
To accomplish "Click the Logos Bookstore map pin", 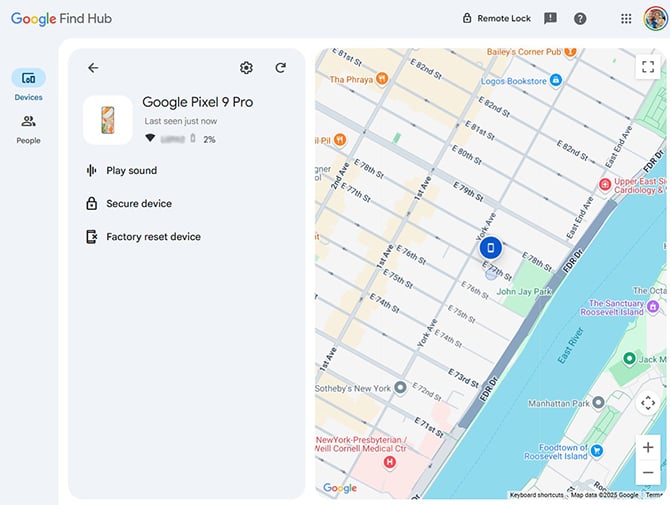I will point(555,80).
